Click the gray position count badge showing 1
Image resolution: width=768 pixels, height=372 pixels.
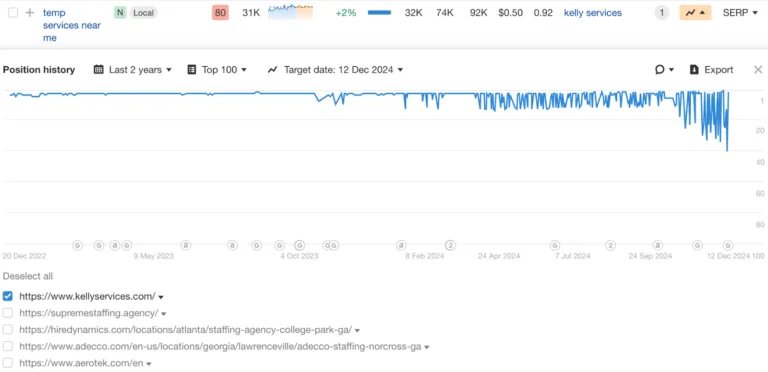click(x=662, y=13)
